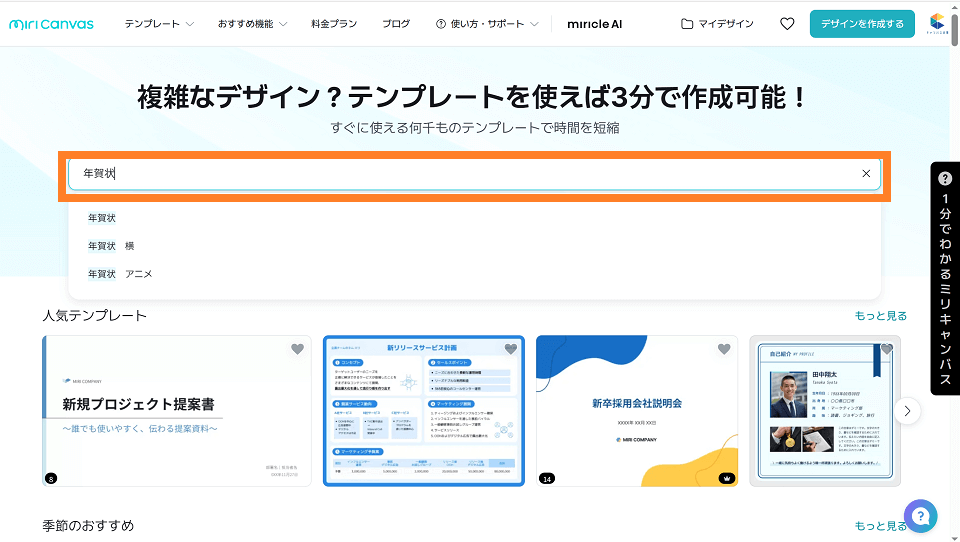Click もっと見る beside 人気テンプレート
Viewport: 960px width, 542px height.
[880, 316]
